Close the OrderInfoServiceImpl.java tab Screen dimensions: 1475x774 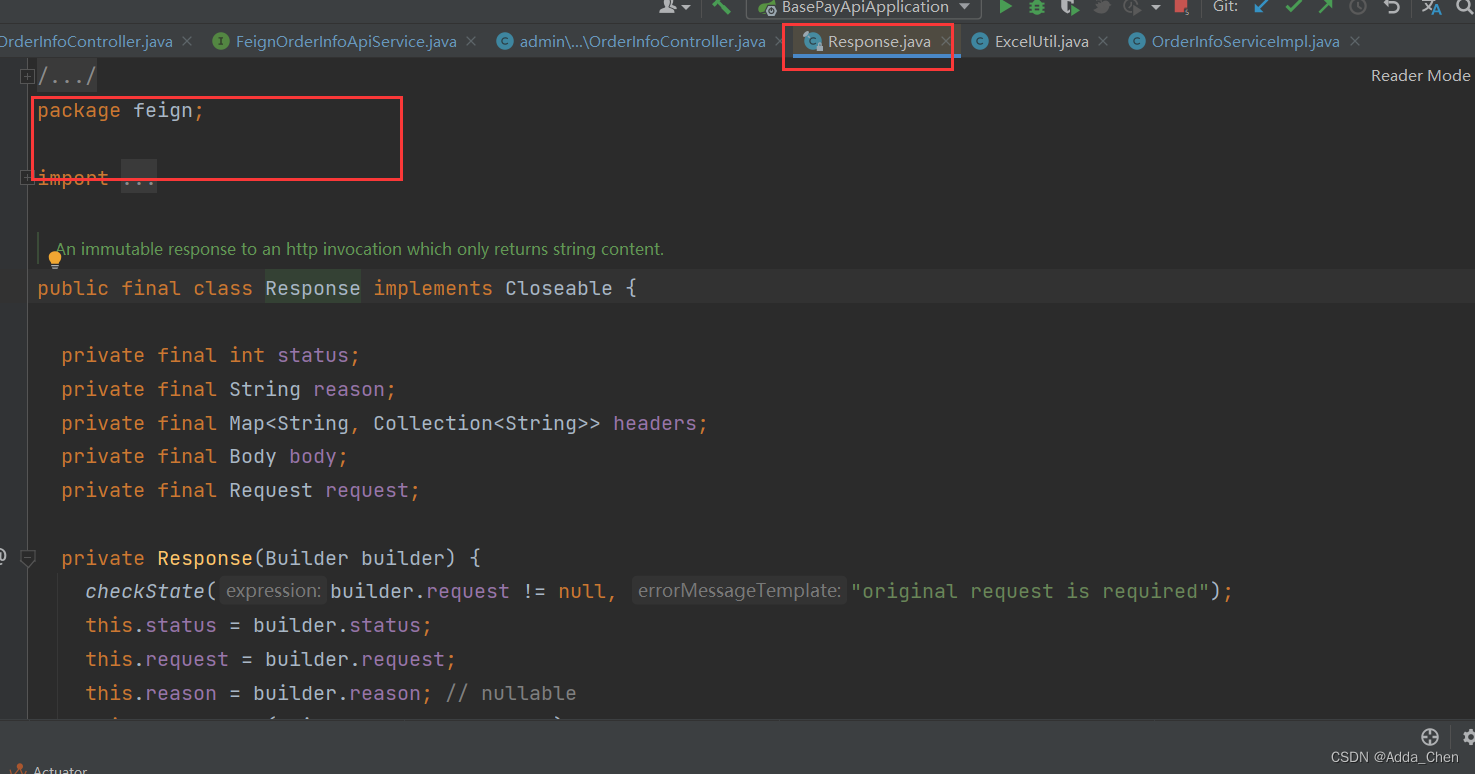coord(1355,41)
